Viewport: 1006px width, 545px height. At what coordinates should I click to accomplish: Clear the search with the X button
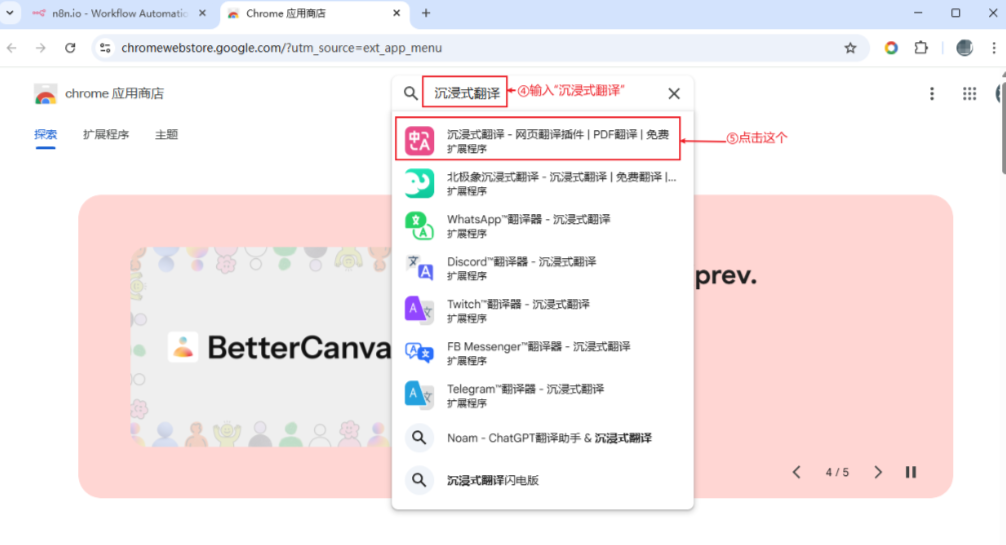(674, 94)
